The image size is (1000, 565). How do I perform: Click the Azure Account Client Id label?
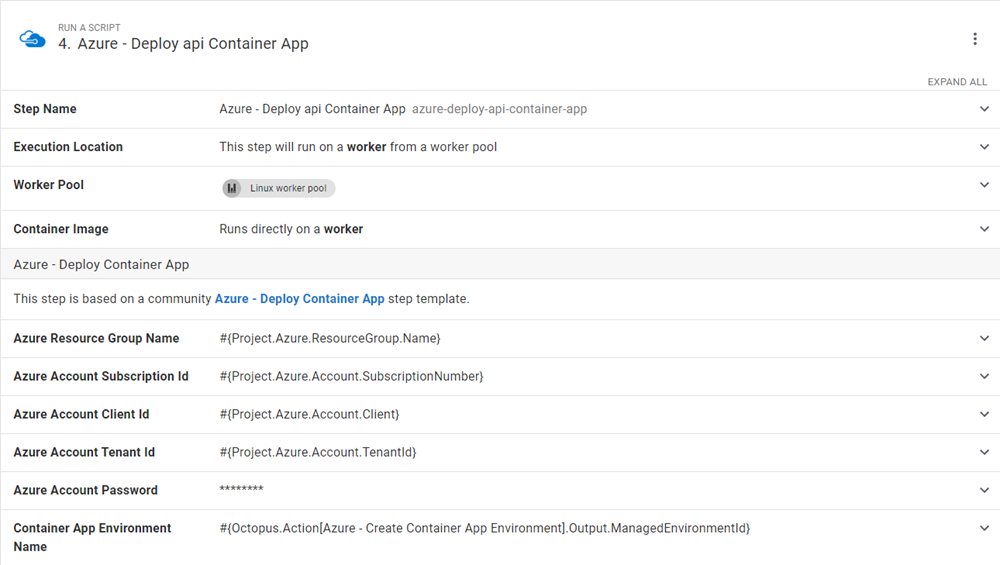tap(81, 414)
